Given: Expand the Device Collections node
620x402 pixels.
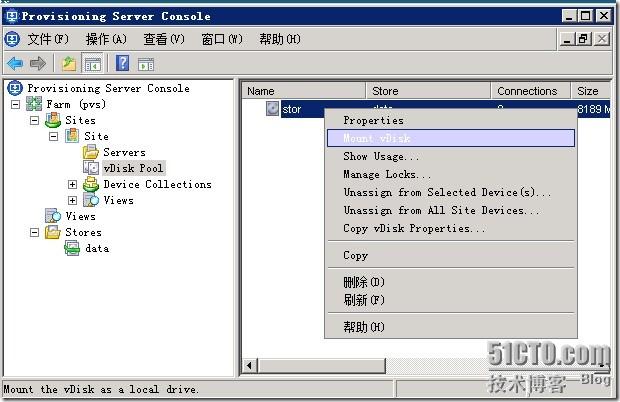Looking at the screenshot, I should [x=72, y=184].
